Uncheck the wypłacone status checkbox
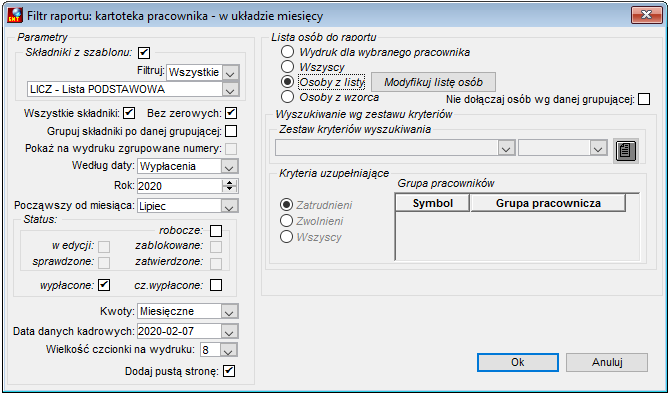This screenshot has height=394, width=669. 104,285
